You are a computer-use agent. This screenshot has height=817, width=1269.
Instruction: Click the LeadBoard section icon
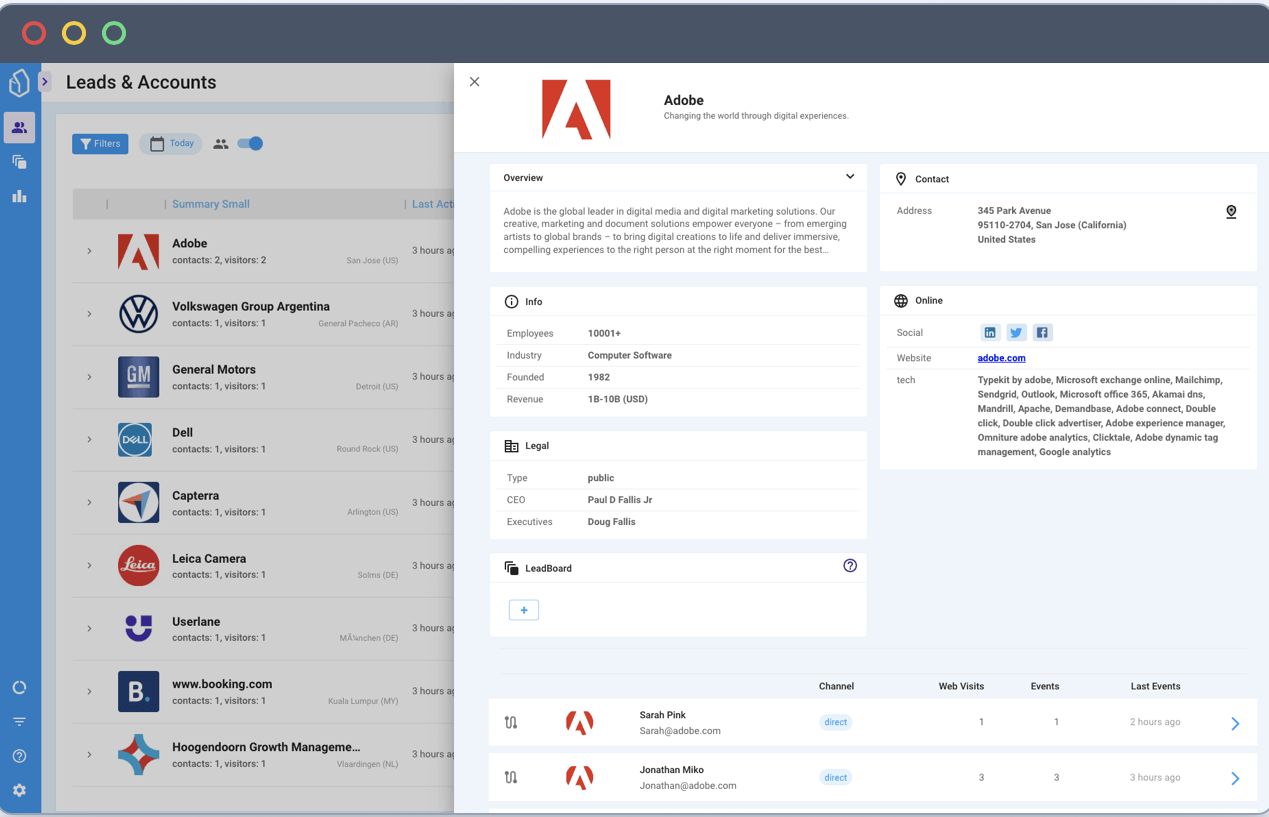point(511,568)
